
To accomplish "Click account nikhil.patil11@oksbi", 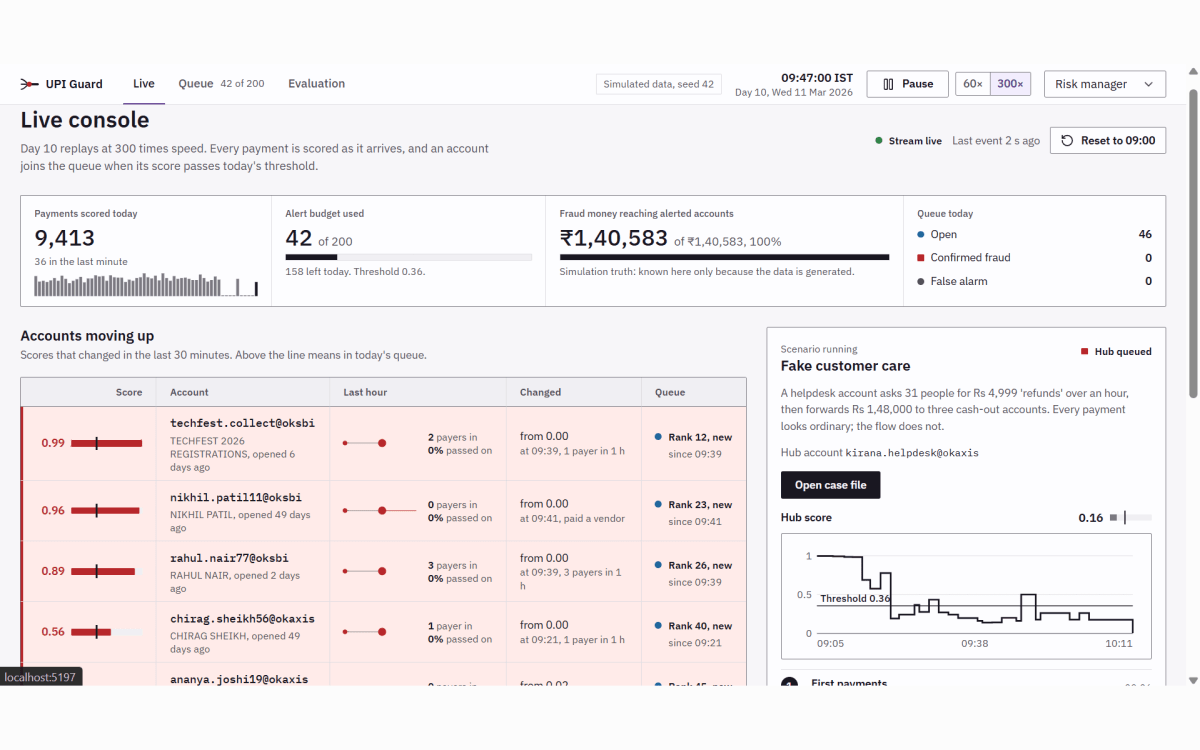I will pos(236,497).
